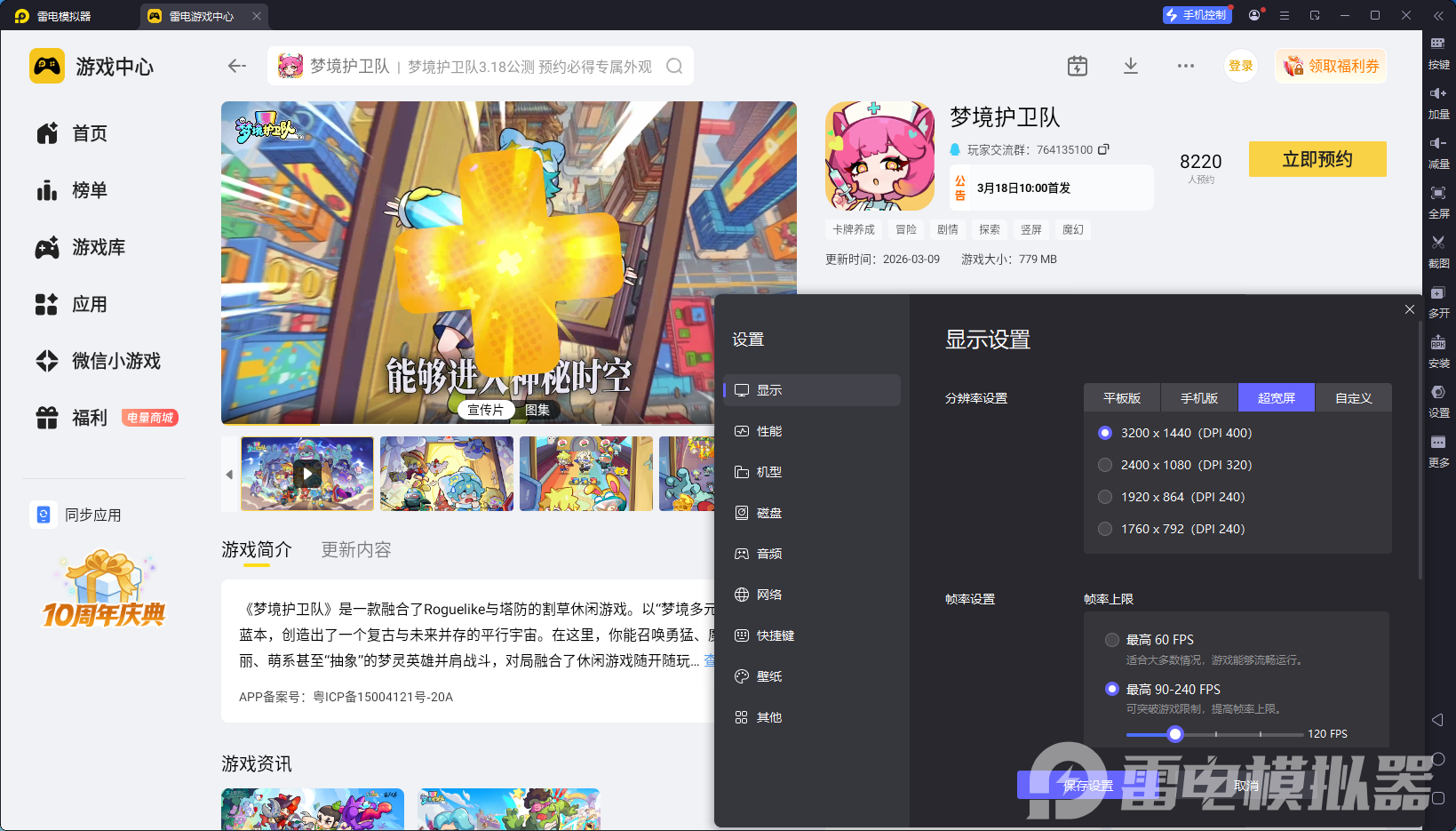1456x831 pixels.
Task: Switch to 超宽屏 resolution tab
Action: coord(1277,398)
